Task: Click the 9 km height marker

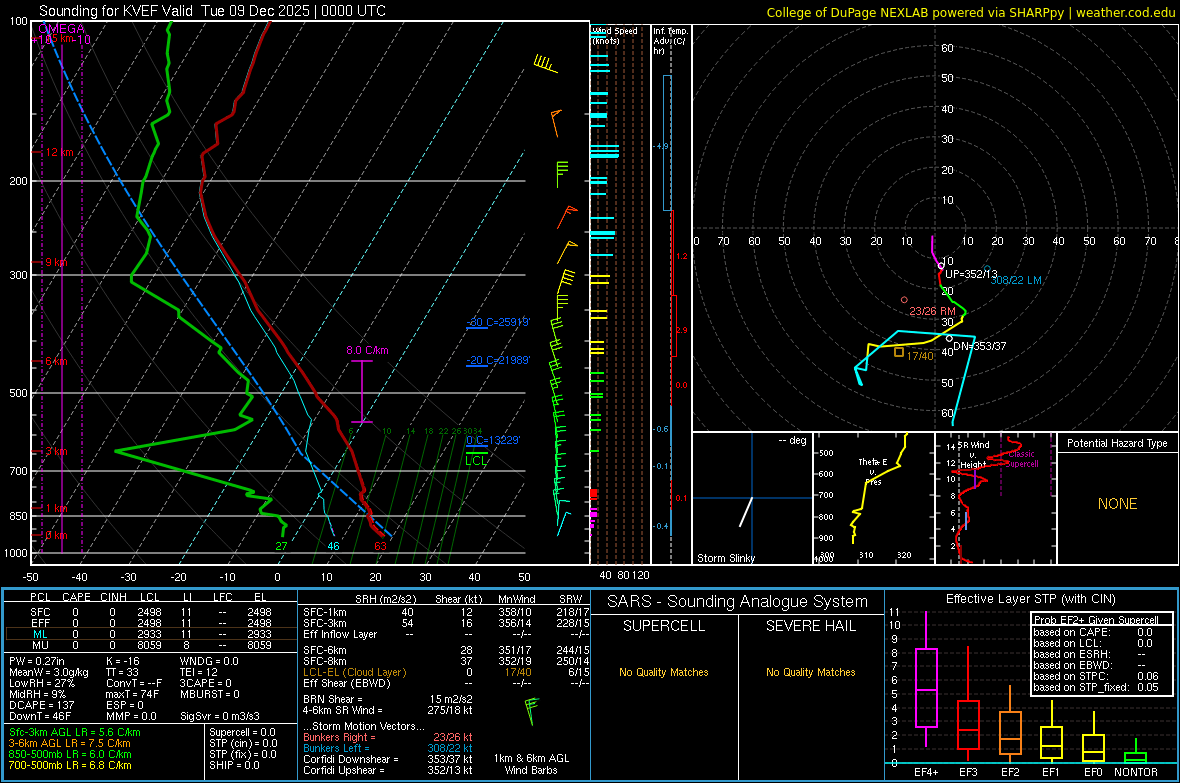Action: click(x=56, y=262)
